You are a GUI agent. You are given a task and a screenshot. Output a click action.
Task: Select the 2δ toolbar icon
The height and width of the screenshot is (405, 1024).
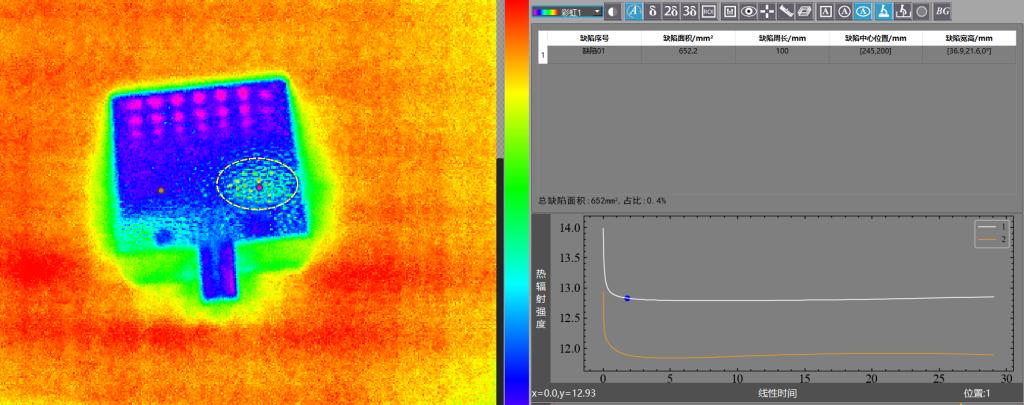tap(670, 11)
